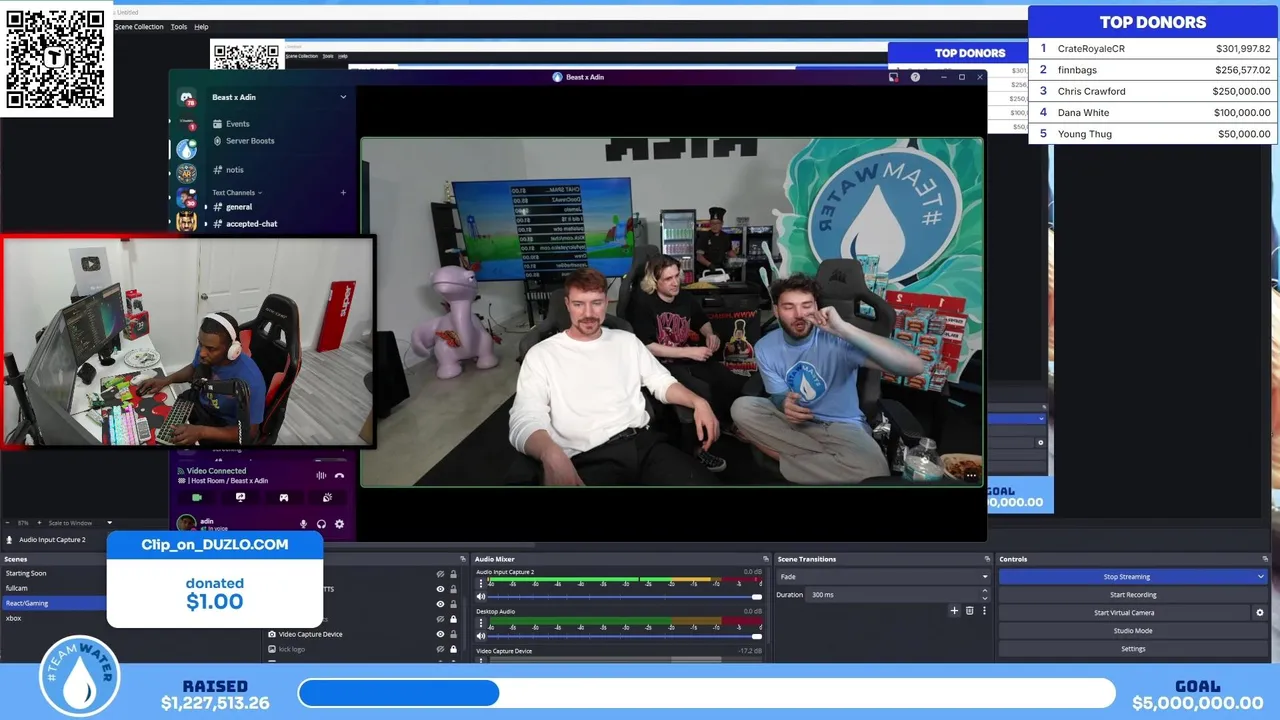Pop out the Scene Transitions dock panel
This screenshot has width=1280, height=720.
987,559
